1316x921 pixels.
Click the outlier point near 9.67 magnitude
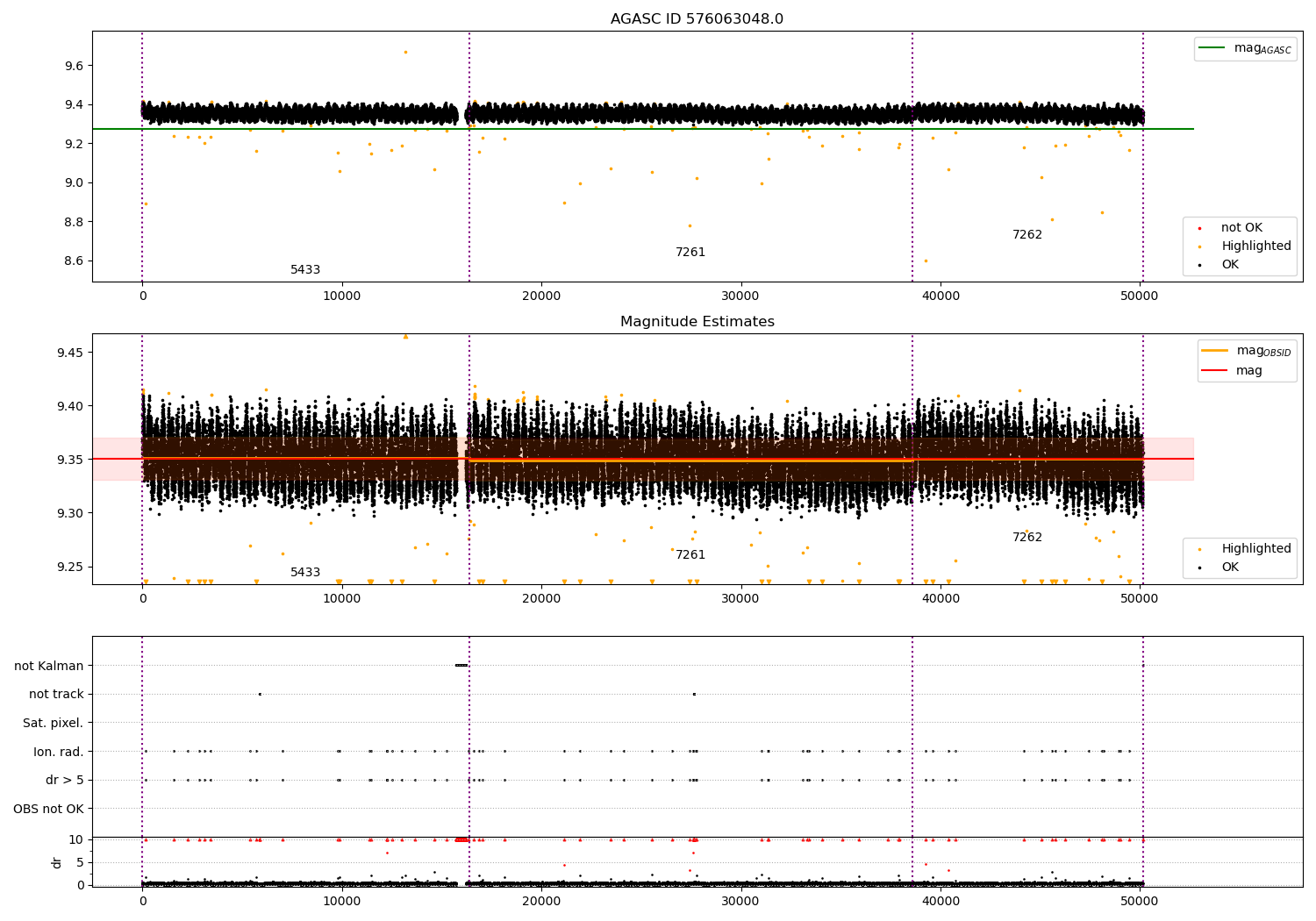point(405,52)
